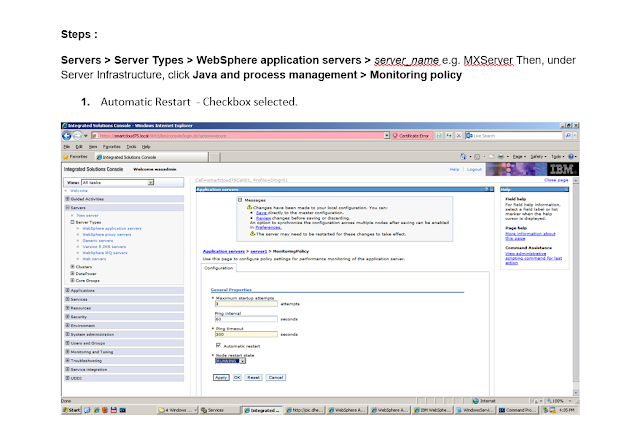Open the Services taskbar button
The height and width of the screenshot is (439, 640).
220,410
